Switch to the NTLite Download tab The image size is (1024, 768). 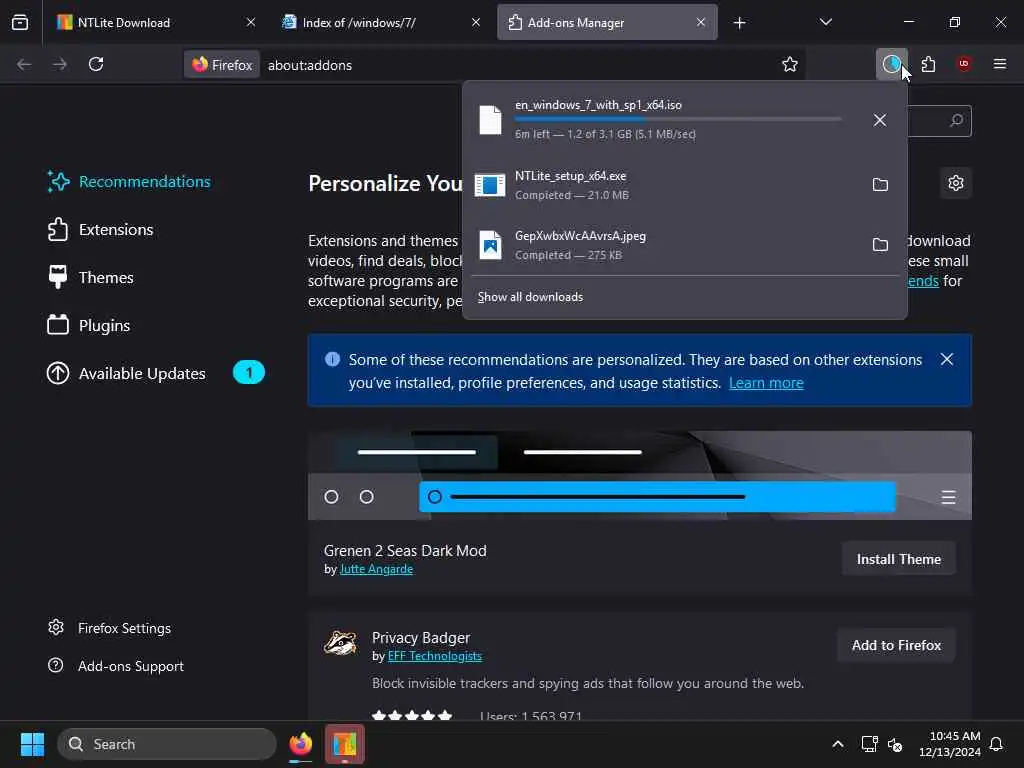(x=155, y=22)
